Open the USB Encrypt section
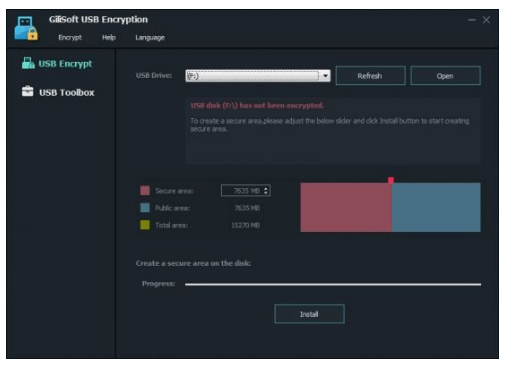The image size is (507, 365). click(57, 63)
